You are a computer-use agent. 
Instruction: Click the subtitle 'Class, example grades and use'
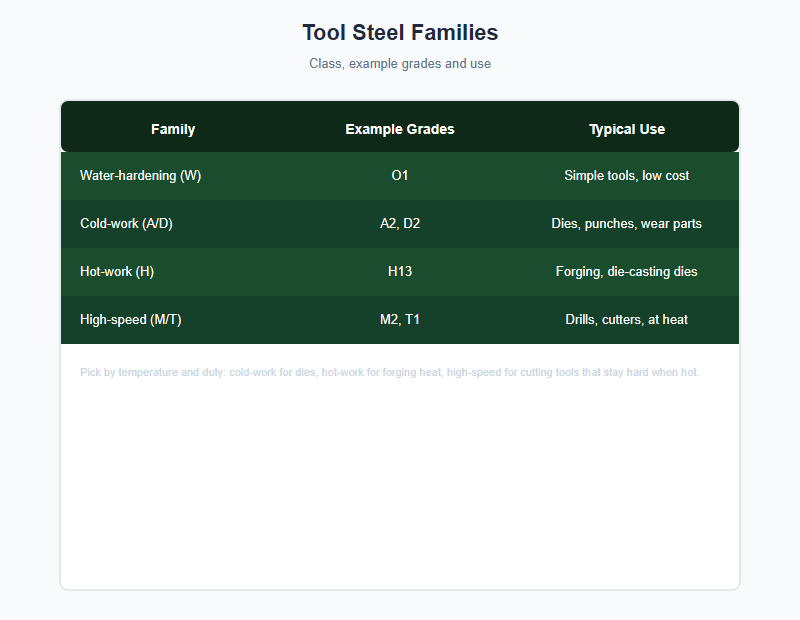(x=400, y=64)
